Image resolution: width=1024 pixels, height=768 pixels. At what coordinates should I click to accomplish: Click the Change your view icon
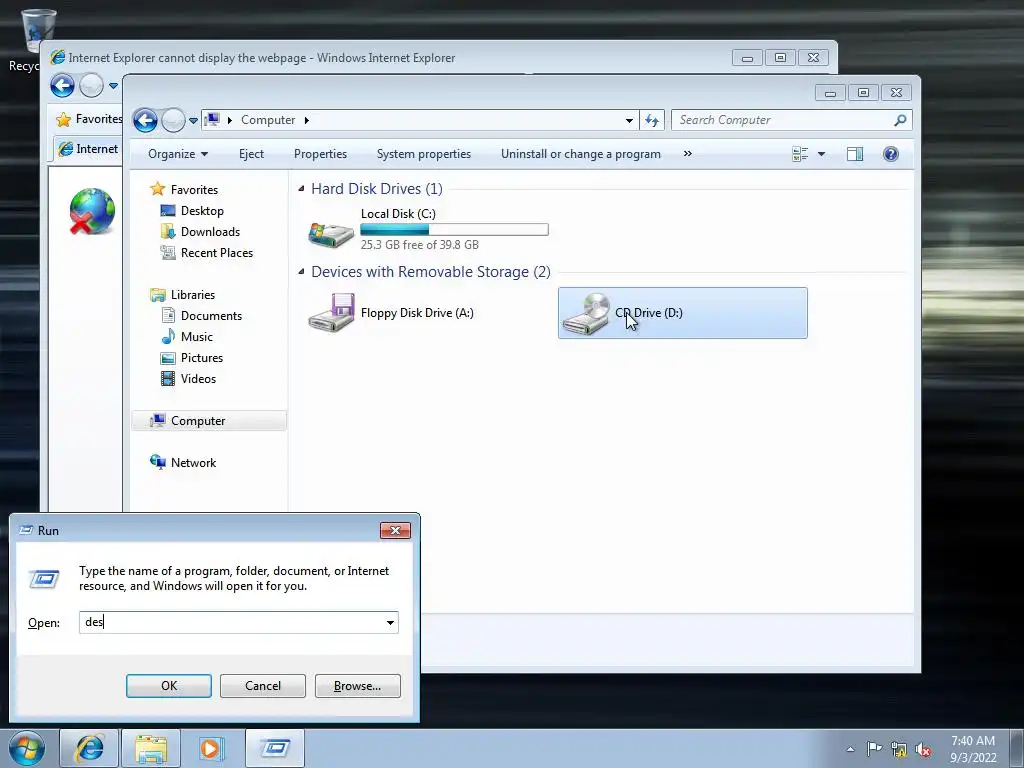click(x=800, y=154)
